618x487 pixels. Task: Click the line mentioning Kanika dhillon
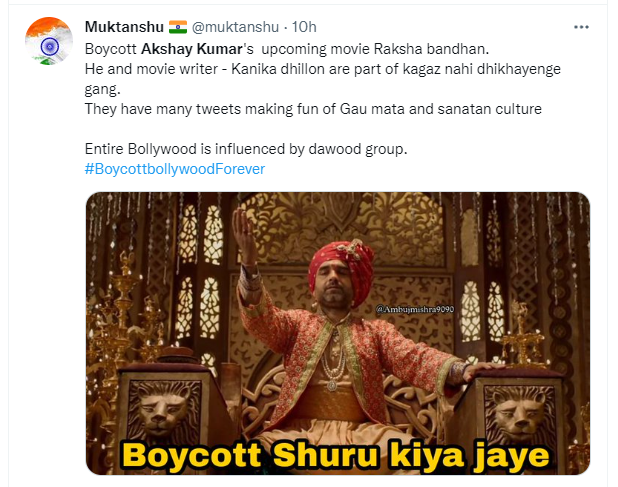(322, 69)
